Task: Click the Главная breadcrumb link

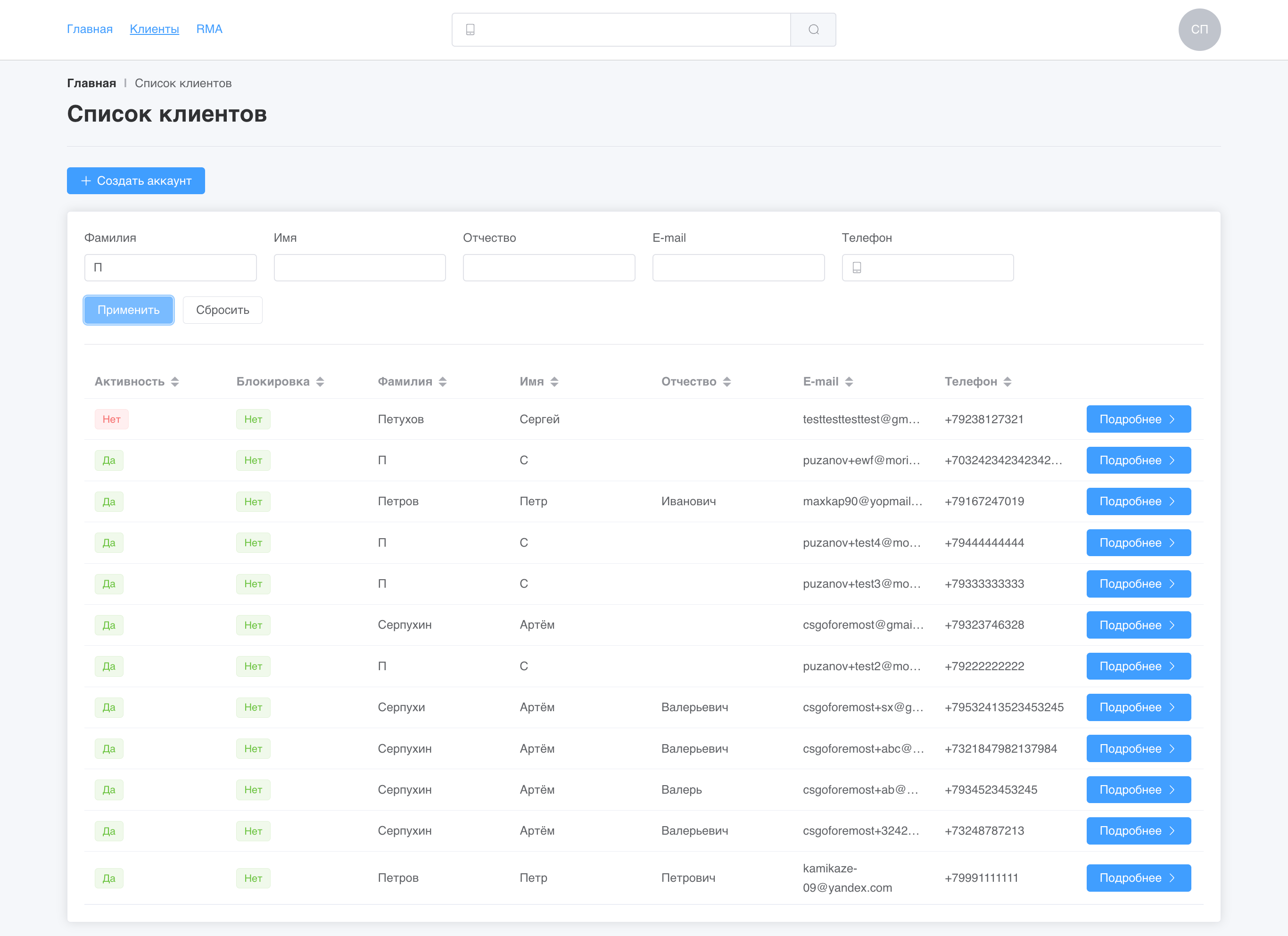Action: point(91,83)
